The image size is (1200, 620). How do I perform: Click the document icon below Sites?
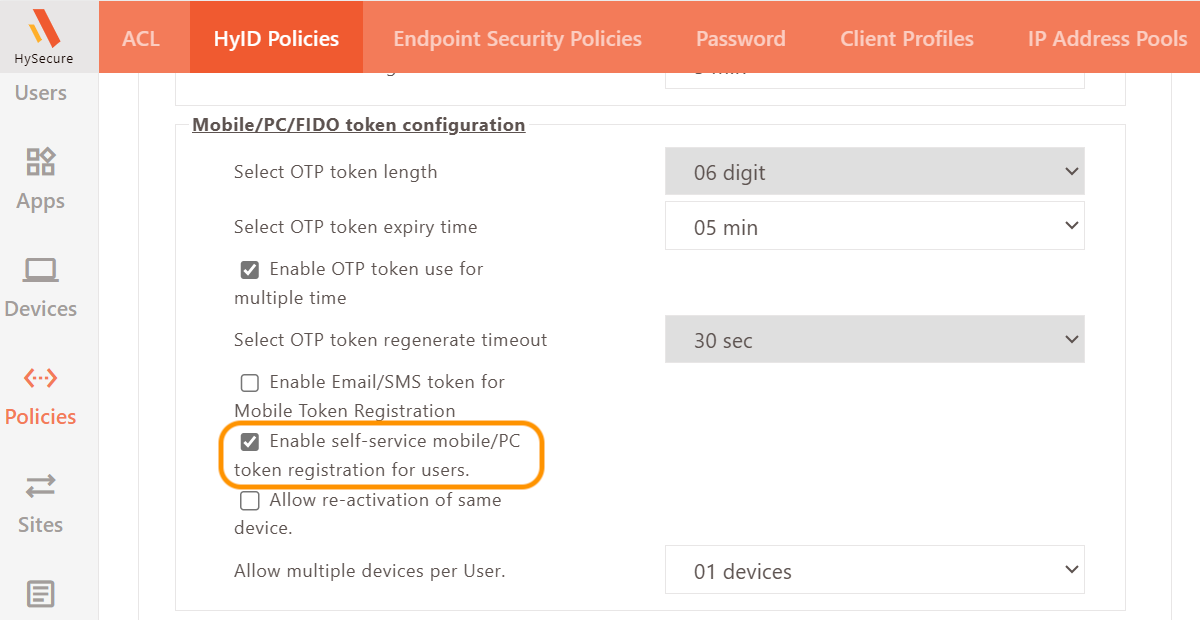click(41, 594)
